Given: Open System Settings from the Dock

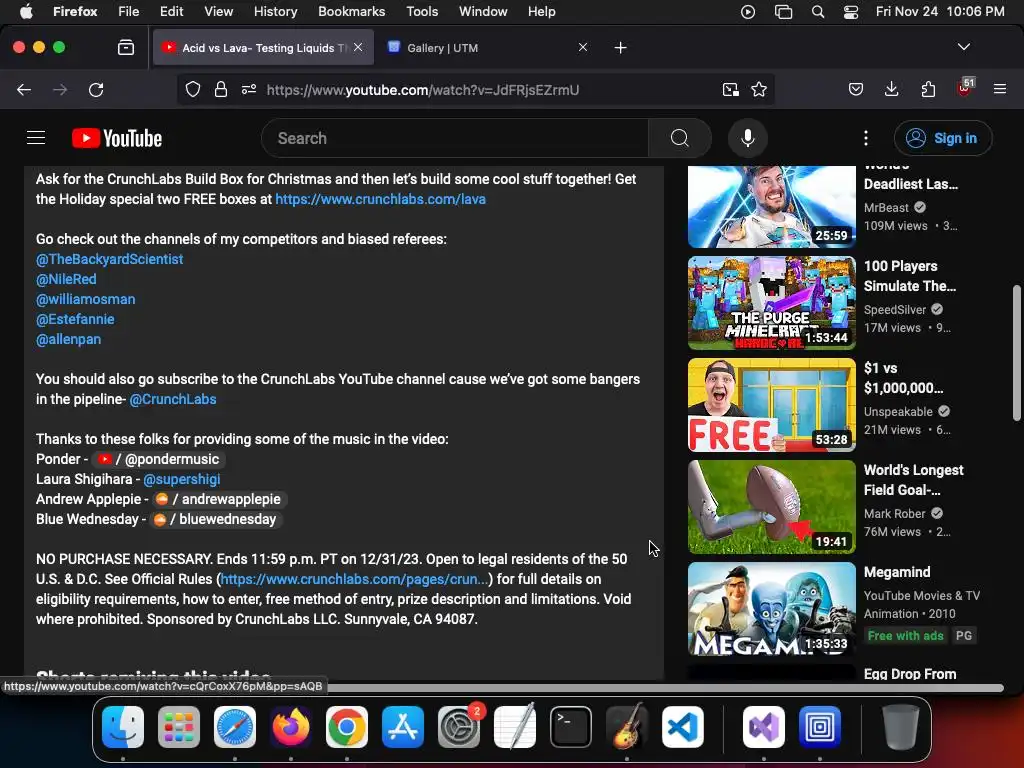Looking at the screenshot, I should pos(458,727).
